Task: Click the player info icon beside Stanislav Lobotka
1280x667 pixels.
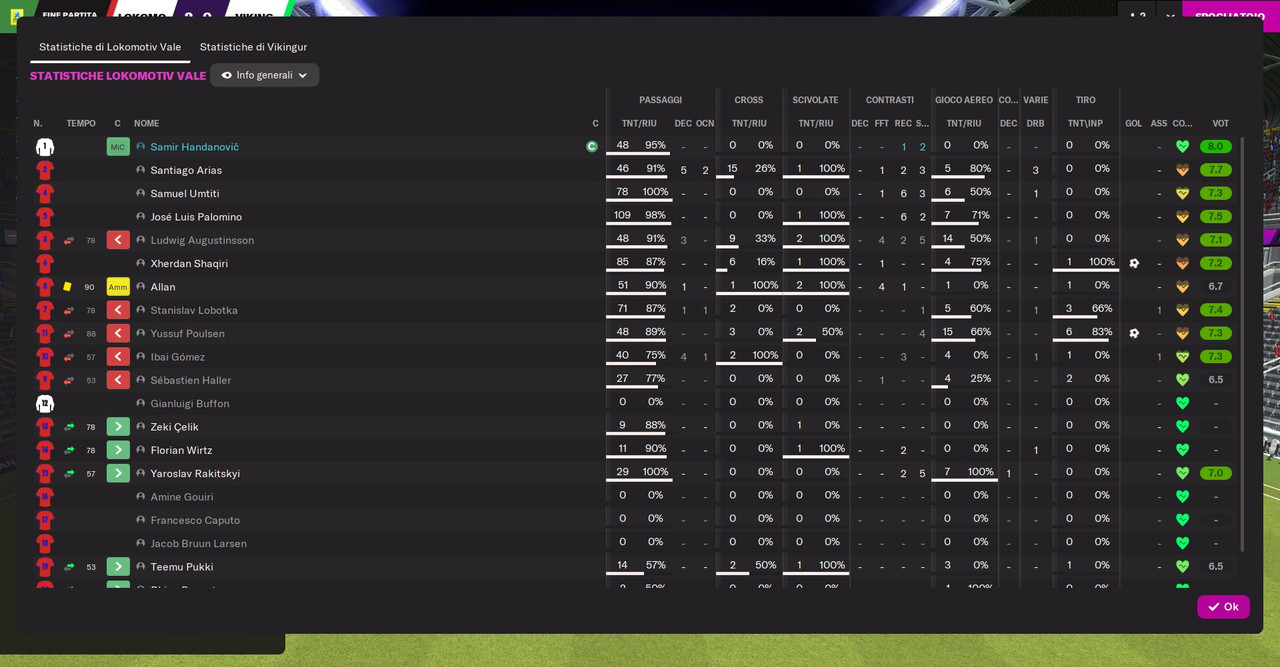Action: click(141, 310)
